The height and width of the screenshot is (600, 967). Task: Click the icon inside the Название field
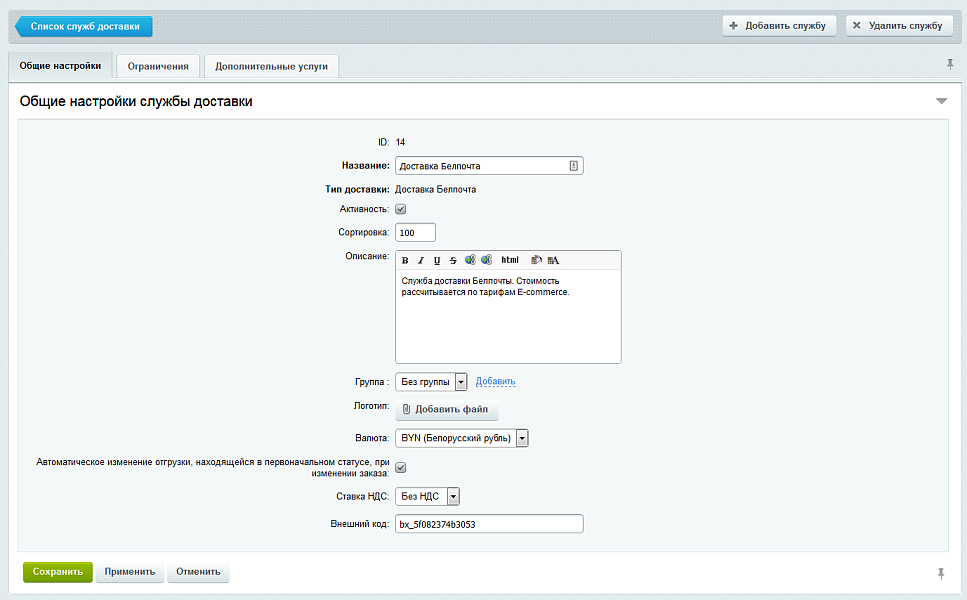click(574, 166)
